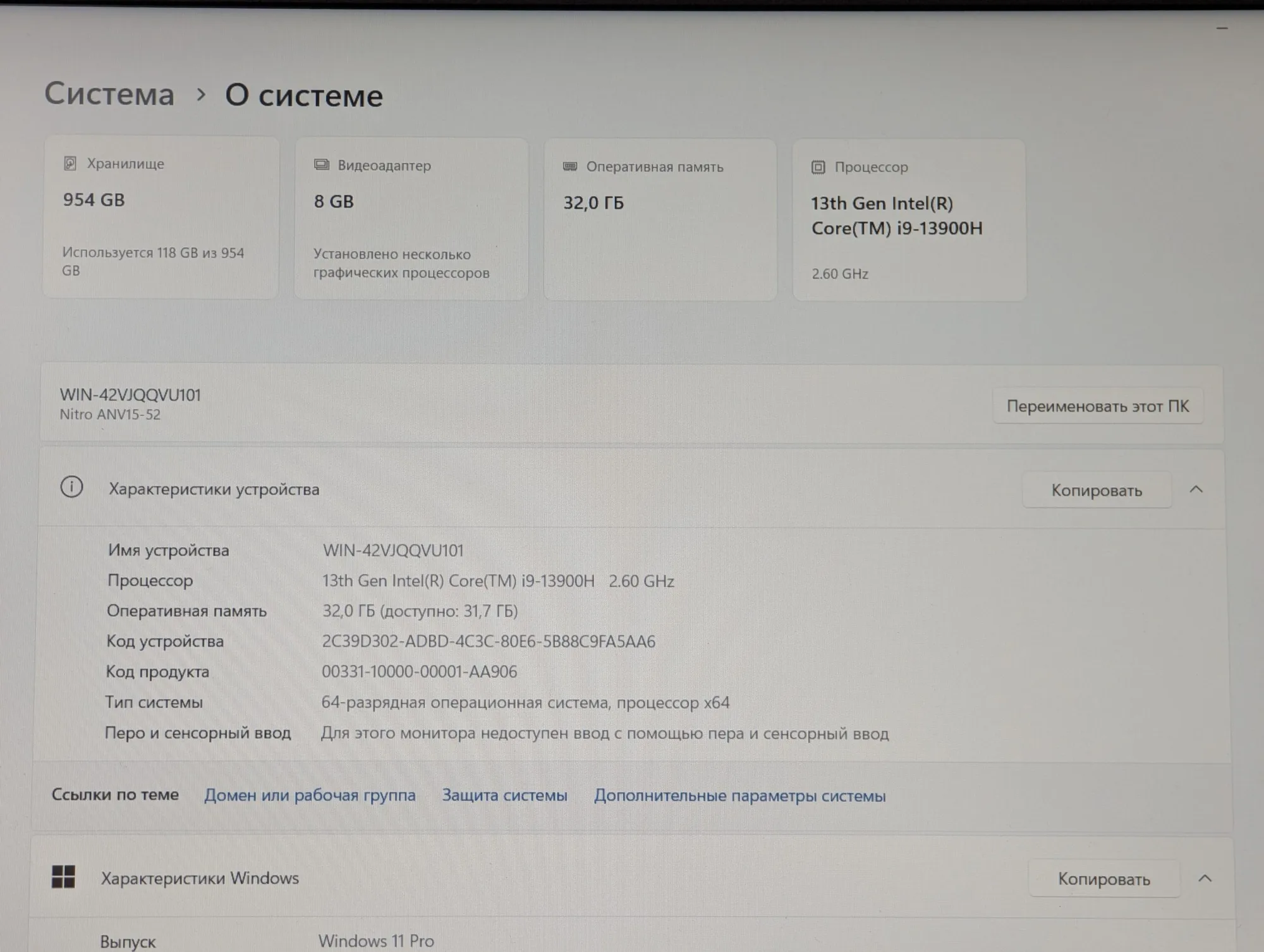
Task: Open Дополнительные параметры системы link
Action: (x=740, y=796)
